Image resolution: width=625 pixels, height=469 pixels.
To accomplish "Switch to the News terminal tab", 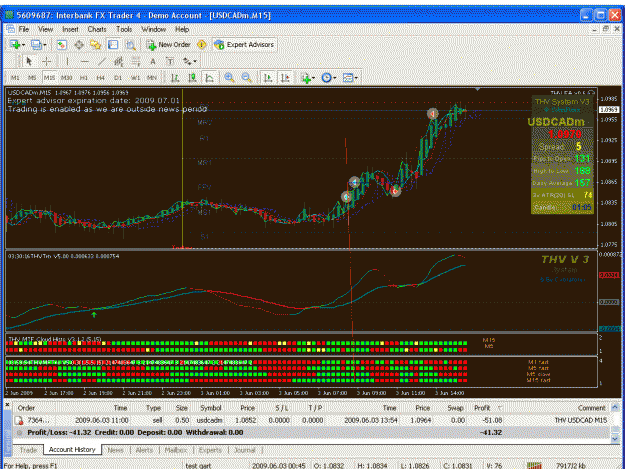I will click(115, 450).
